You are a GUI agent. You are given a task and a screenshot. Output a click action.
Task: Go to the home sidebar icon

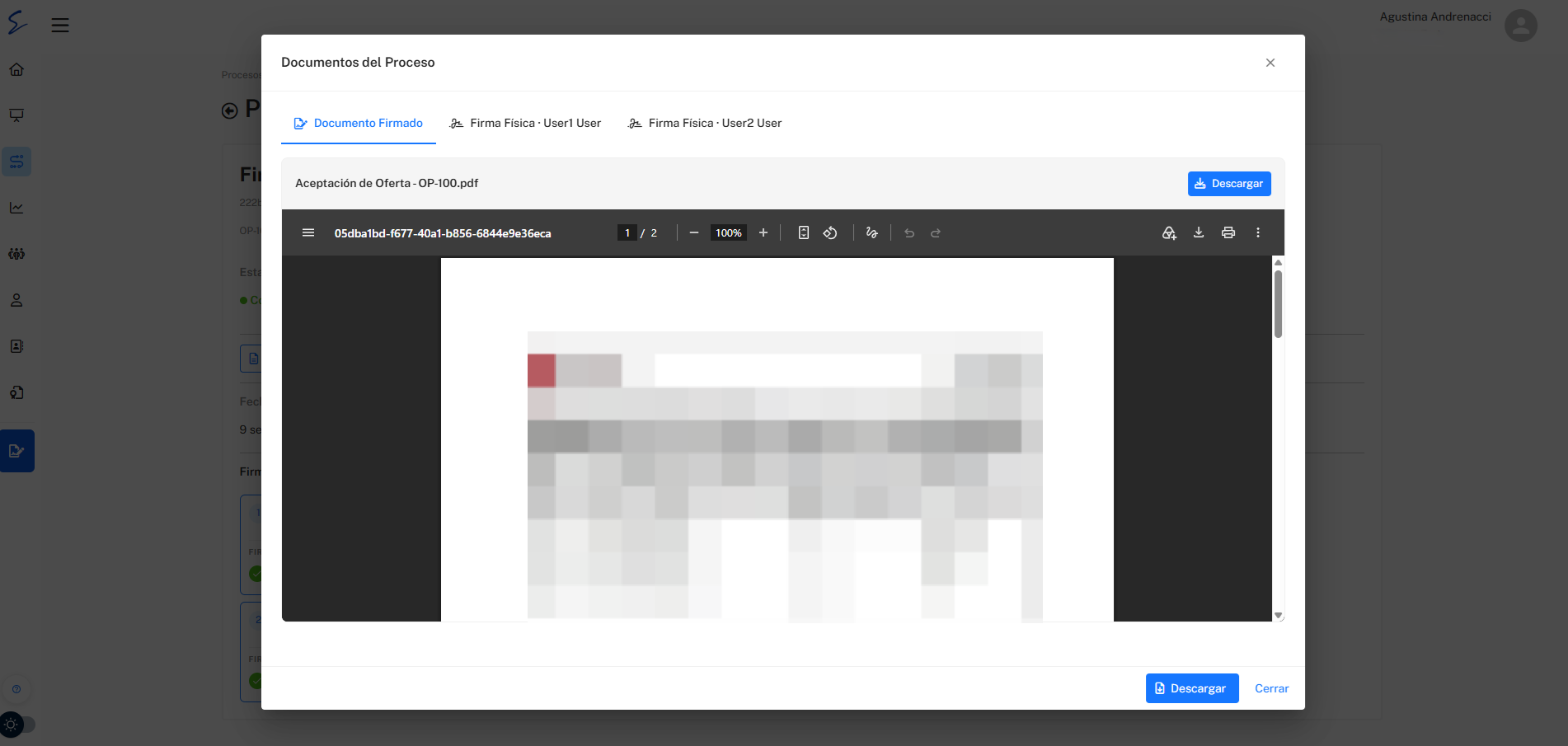tap(16, 69)
